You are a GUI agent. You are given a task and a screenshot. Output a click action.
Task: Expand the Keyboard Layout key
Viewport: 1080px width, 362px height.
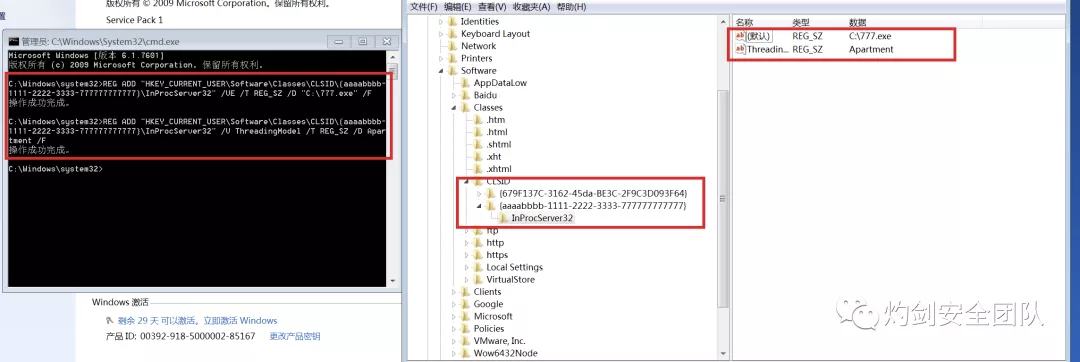[x=442, y=34]
